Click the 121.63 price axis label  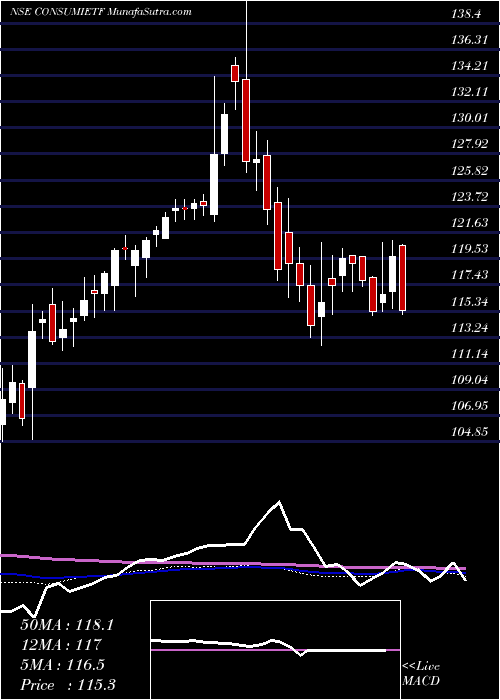tap(469, 223)
